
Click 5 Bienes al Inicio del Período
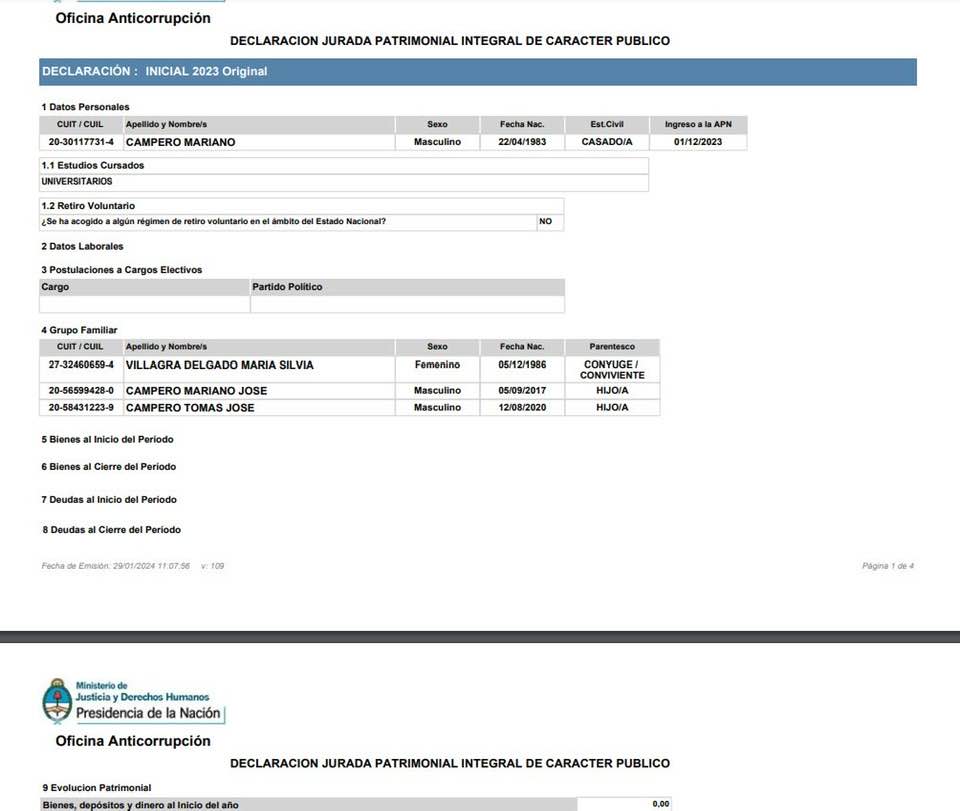(x=107, y=439)
